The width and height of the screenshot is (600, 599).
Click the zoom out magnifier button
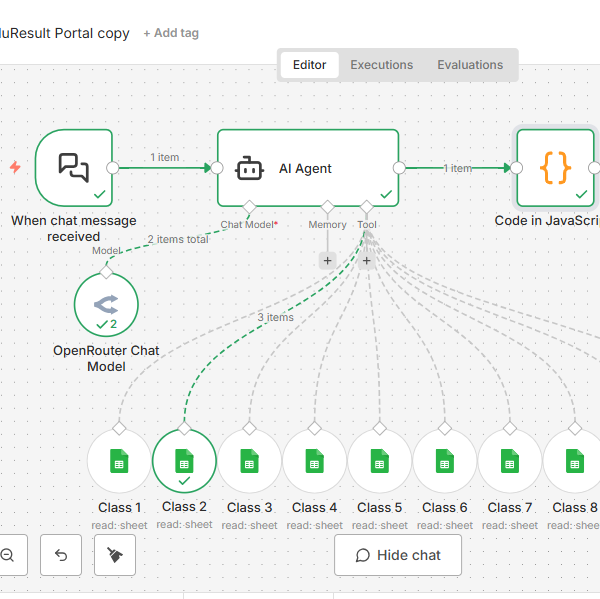pyautogui.click(x=11, y=555)
